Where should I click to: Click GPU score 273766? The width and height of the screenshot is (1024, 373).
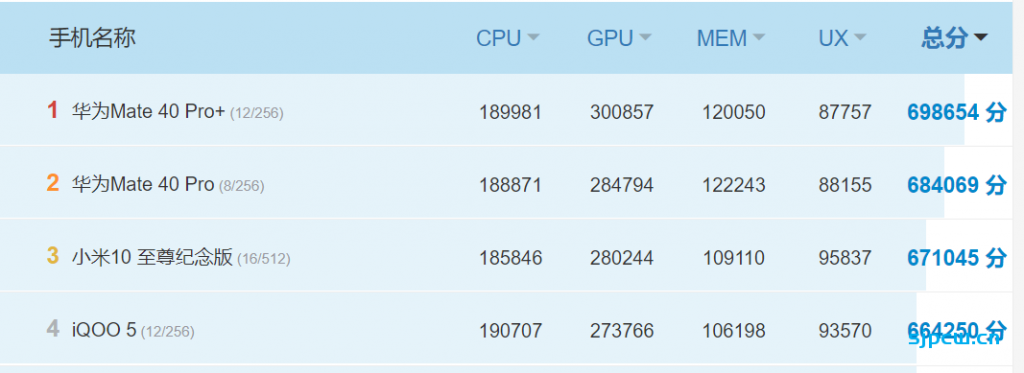tap(622, 331)
